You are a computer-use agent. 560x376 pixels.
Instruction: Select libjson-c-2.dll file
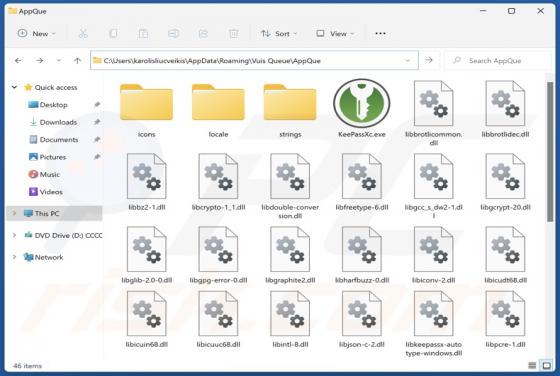(362, 320)
